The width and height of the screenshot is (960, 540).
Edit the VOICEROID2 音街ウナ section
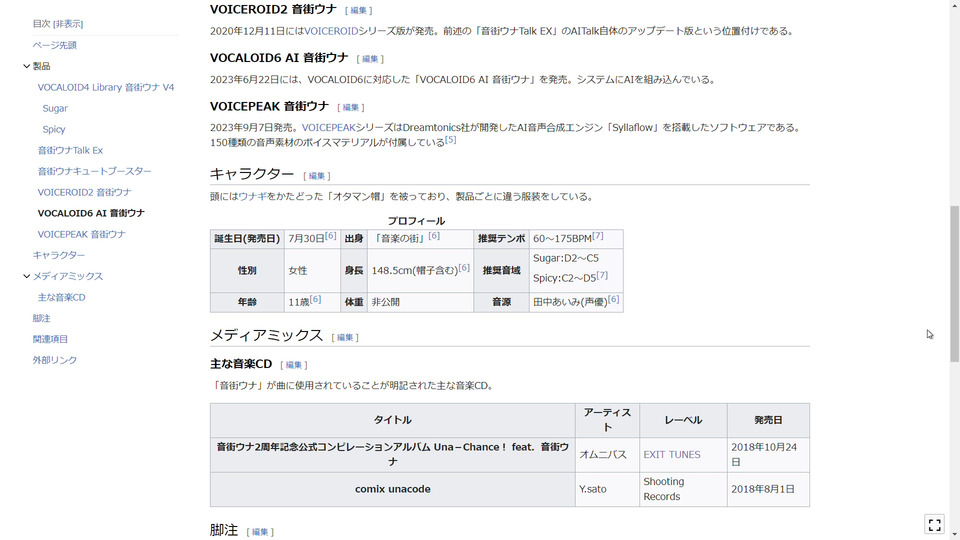click(x=358, y=10)
